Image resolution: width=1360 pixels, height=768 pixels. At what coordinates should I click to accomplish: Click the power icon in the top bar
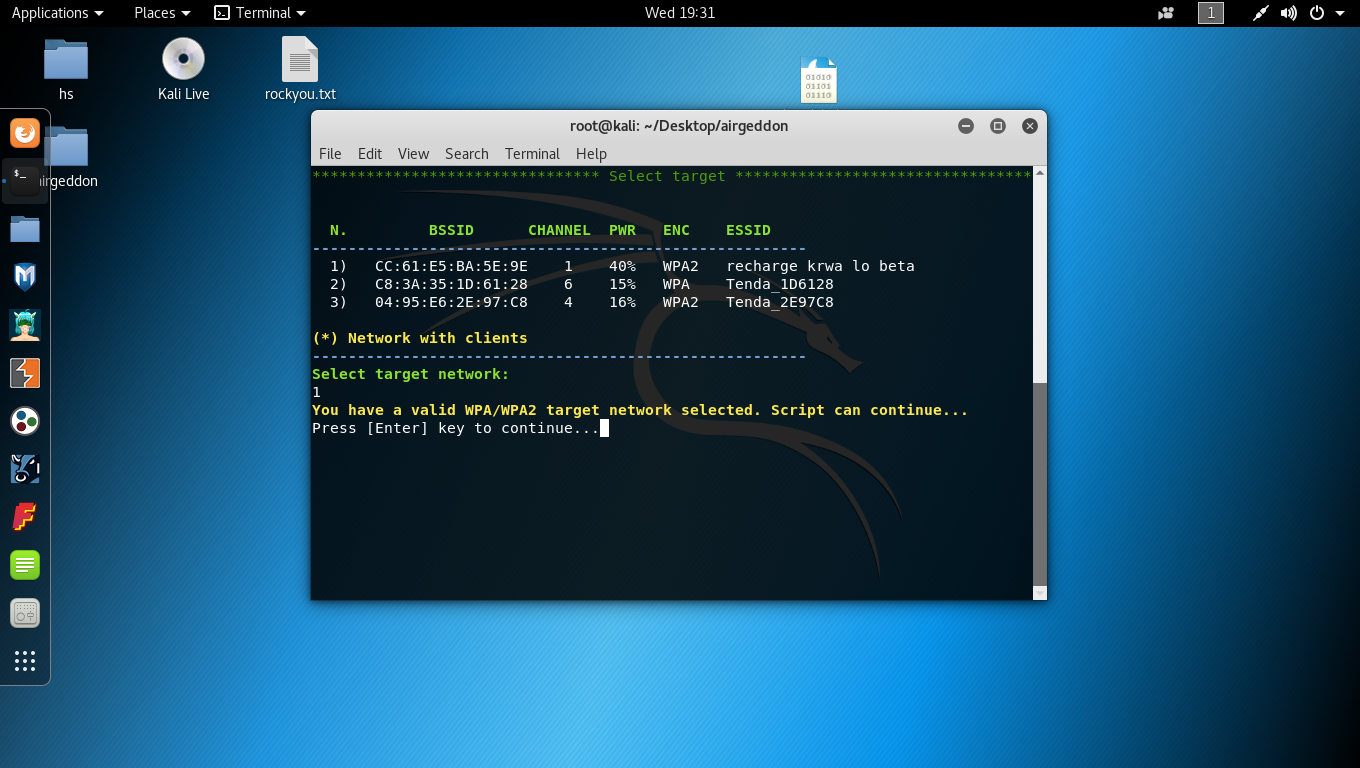1317,13
